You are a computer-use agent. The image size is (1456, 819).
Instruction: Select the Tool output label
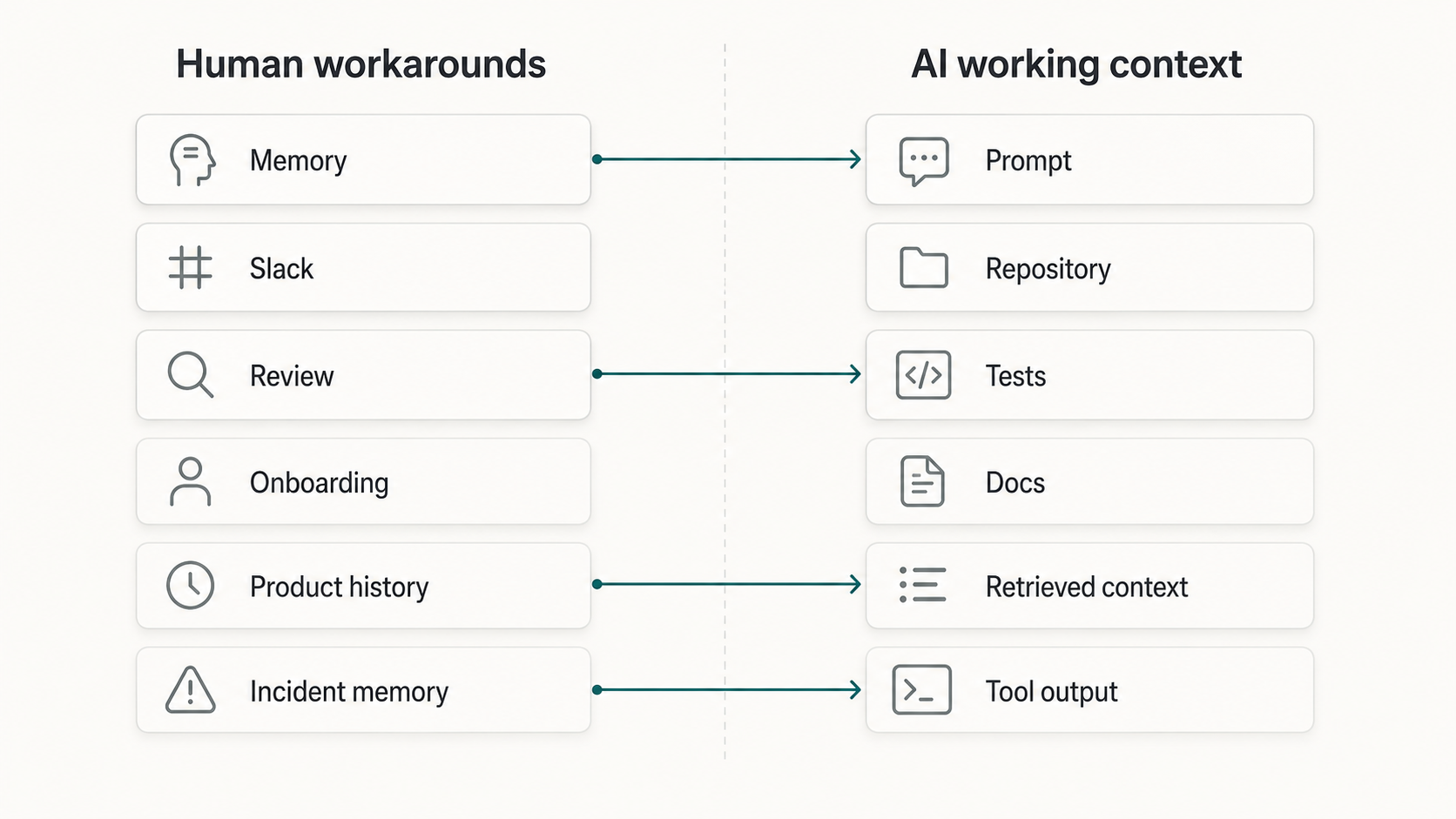1051,692
